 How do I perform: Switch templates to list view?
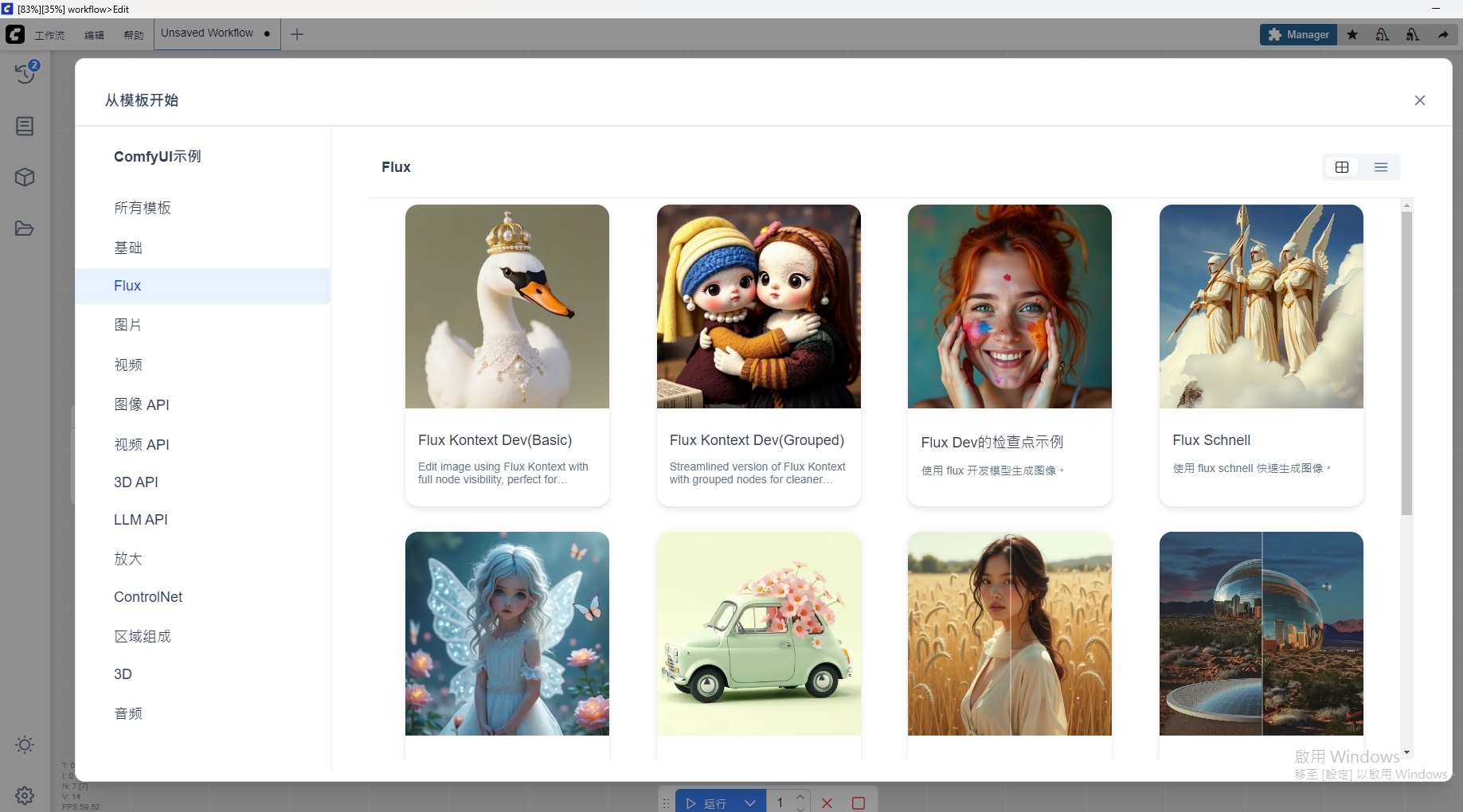pos(1381,167)
